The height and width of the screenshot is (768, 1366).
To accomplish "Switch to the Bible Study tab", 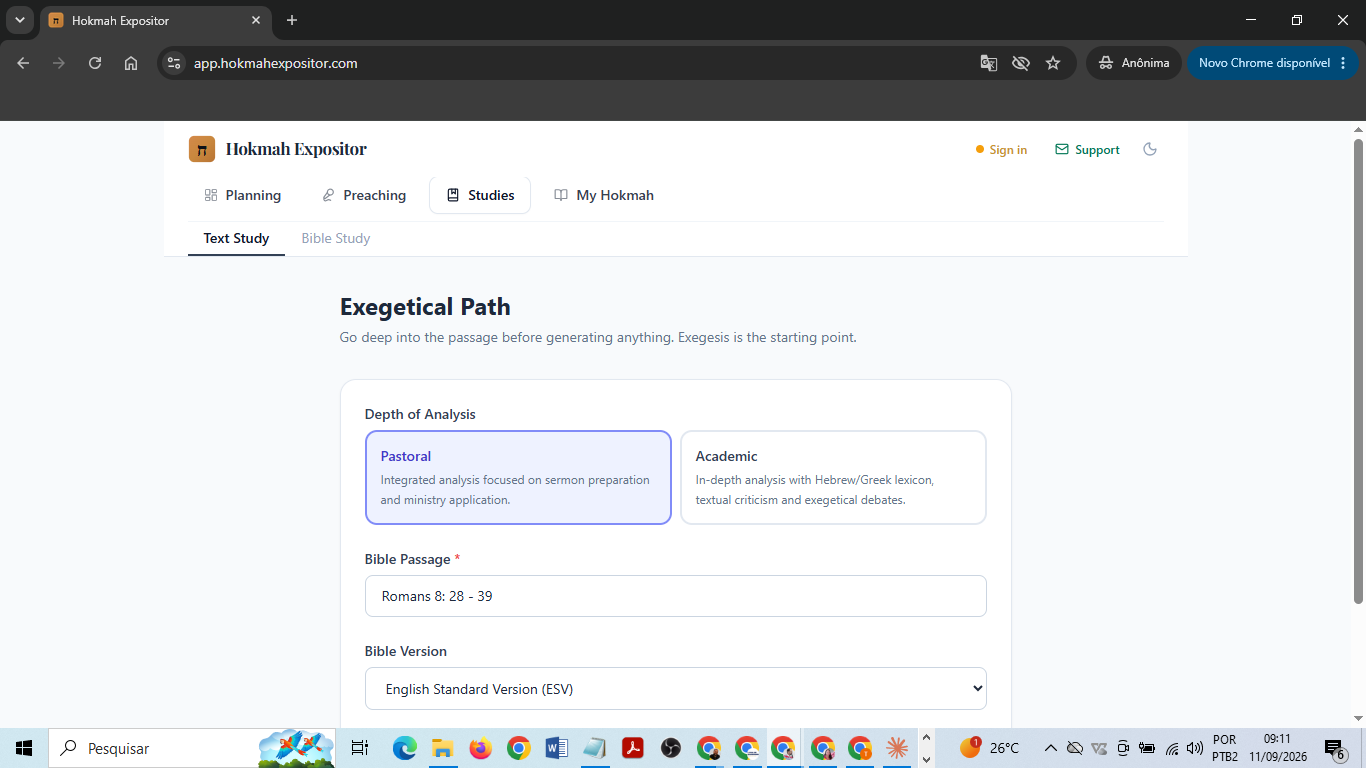I will coord(336,238).
